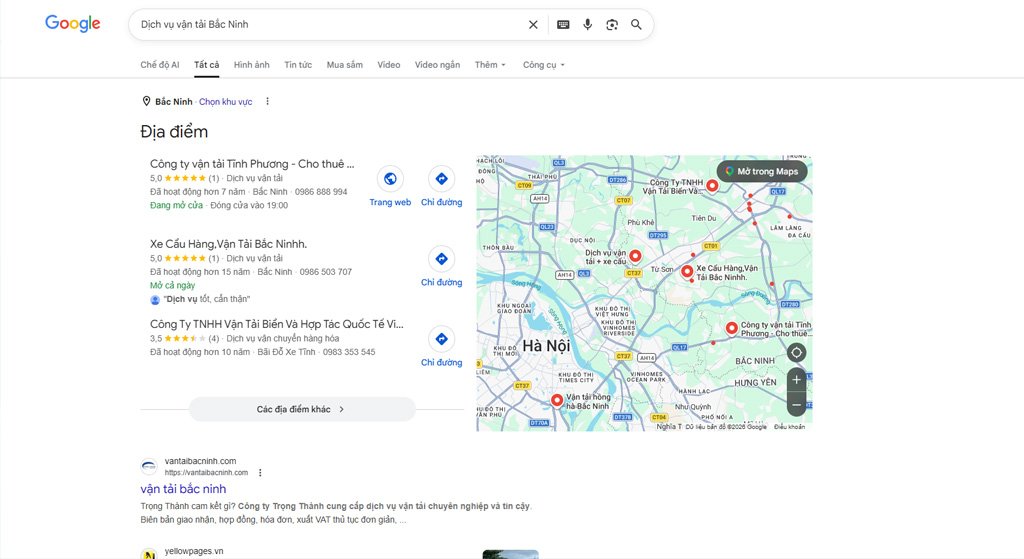Open the Video ngắn tab
The width and height of the screenshot is (1024, 559).
pyautogui.click(x=437, y=65)
